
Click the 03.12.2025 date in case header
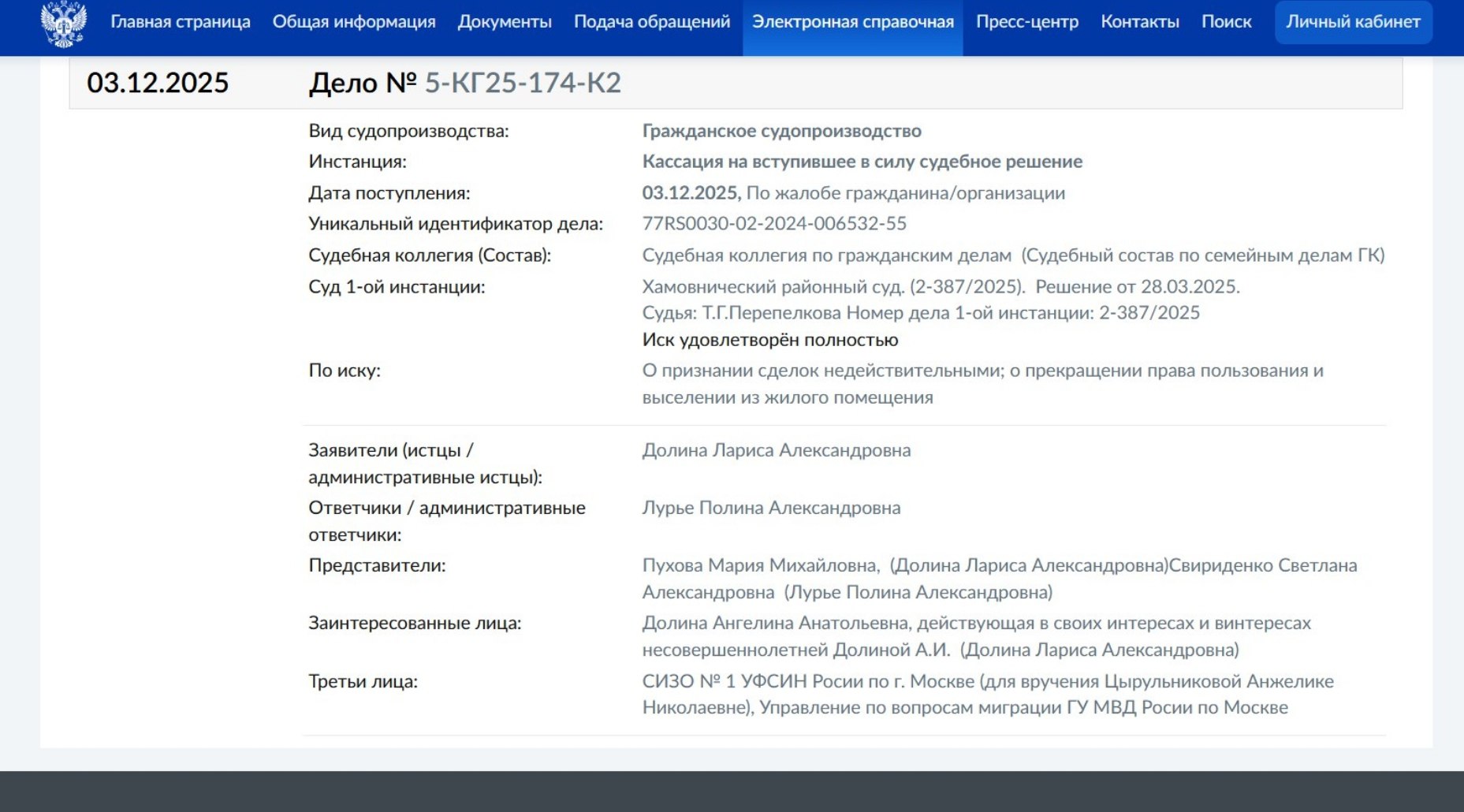(x=158, y=83)
